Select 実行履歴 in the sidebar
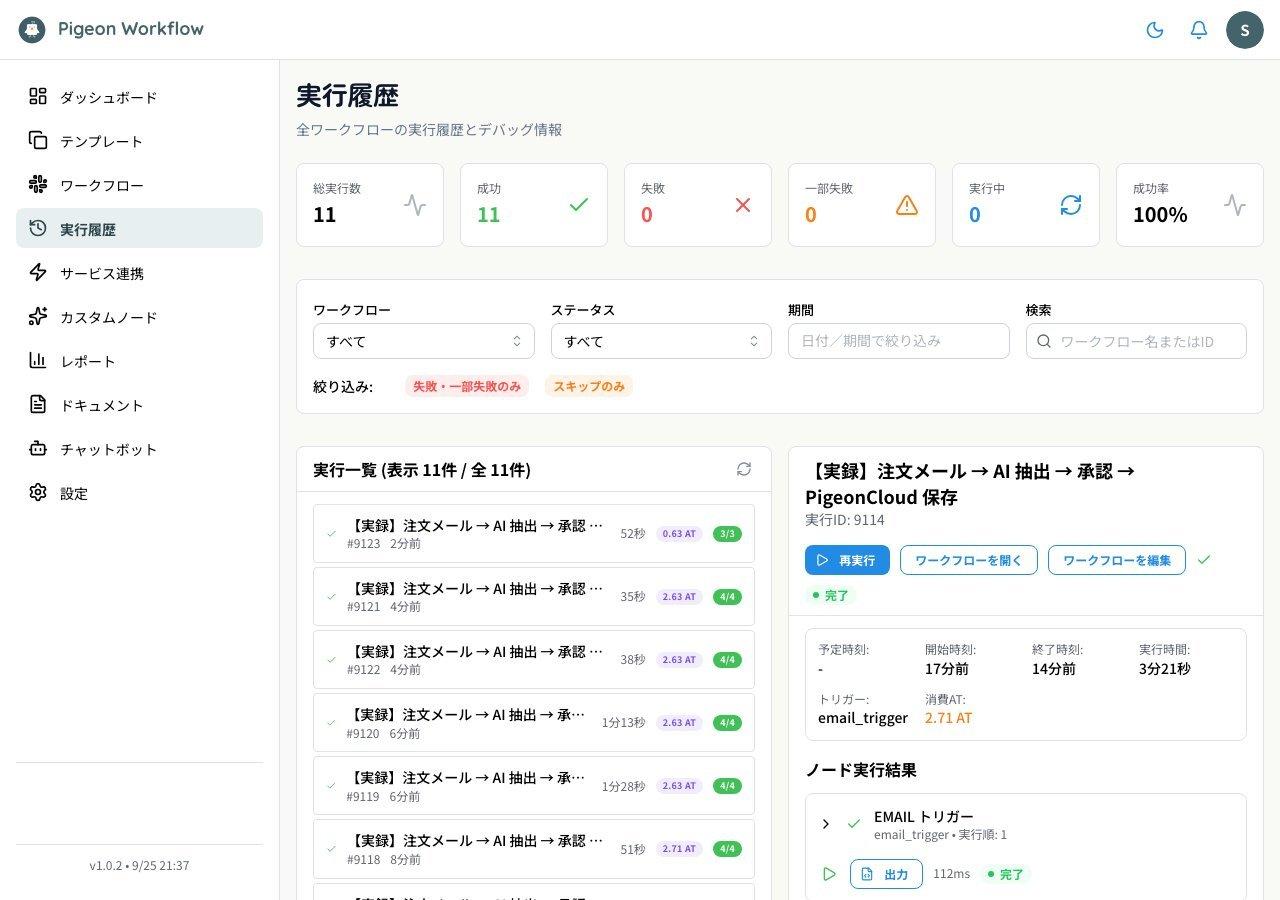This screenshot has width=1280, height=900. tap(139, 229)
